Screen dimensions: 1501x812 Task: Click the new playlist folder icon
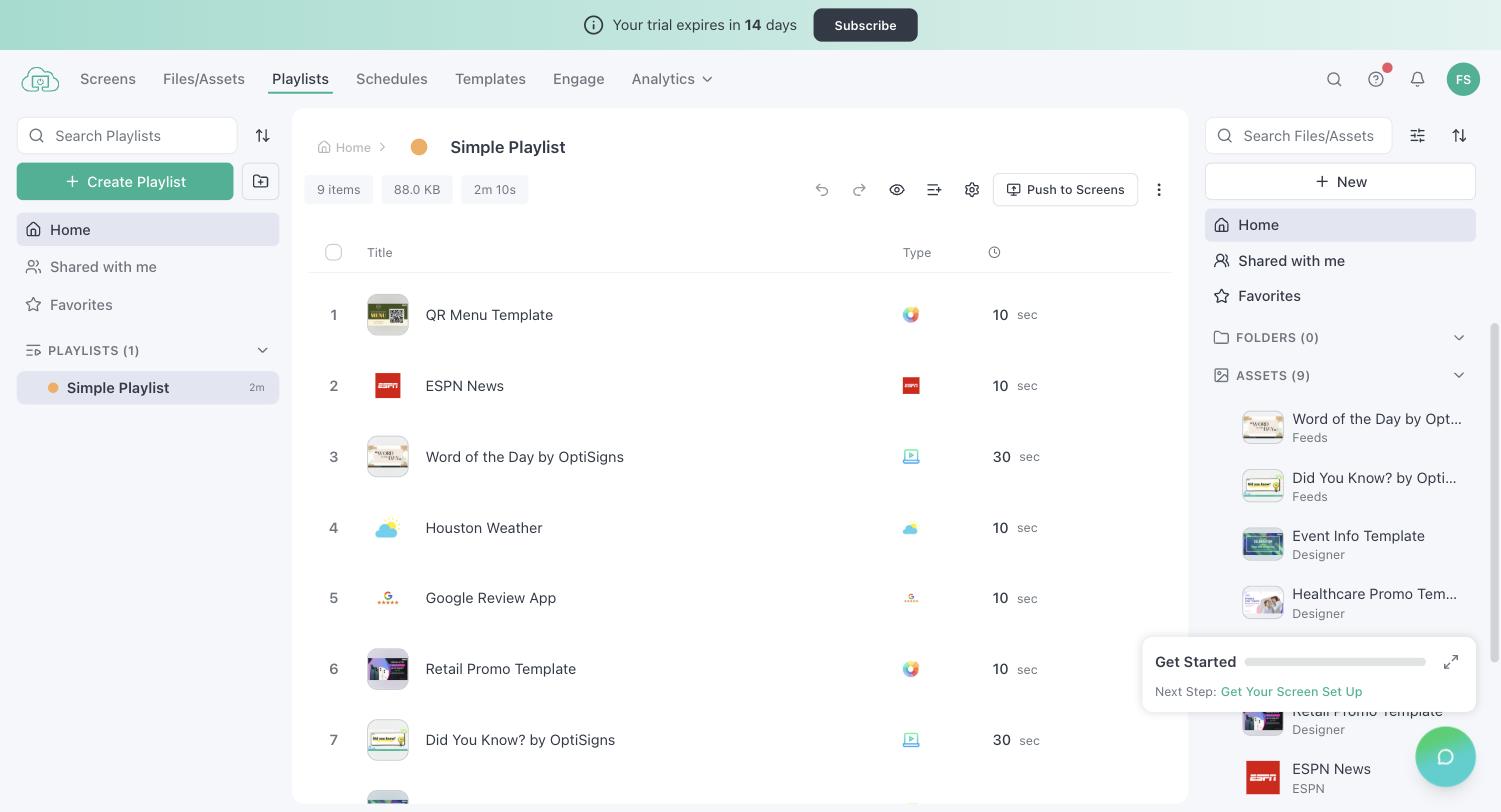tap(260, 182)
